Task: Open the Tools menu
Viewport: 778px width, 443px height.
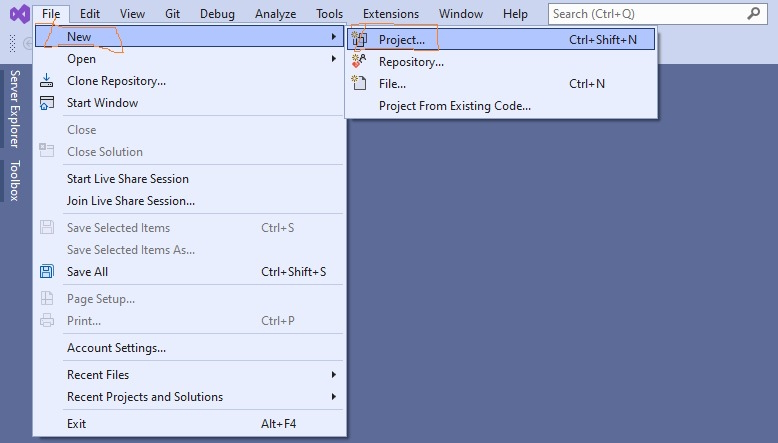Action: [x=329, y=14]
